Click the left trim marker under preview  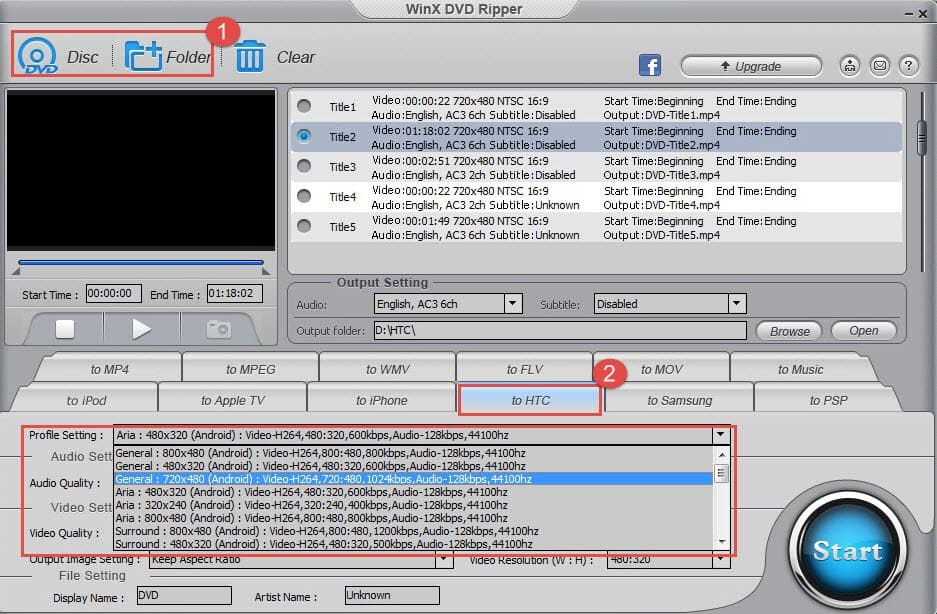coord(16,271)
